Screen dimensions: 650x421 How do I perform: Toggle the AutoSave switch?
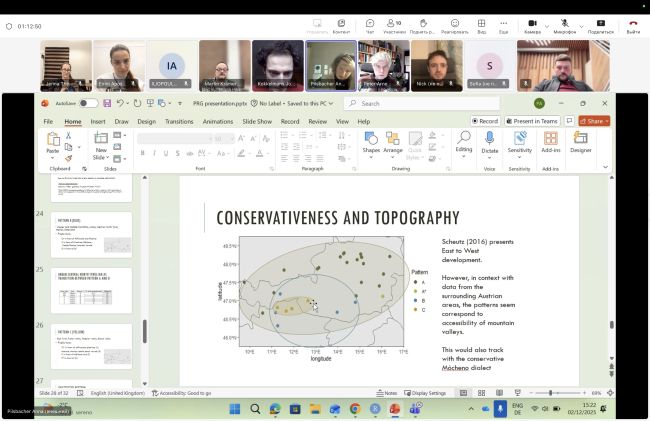(89, 103)
